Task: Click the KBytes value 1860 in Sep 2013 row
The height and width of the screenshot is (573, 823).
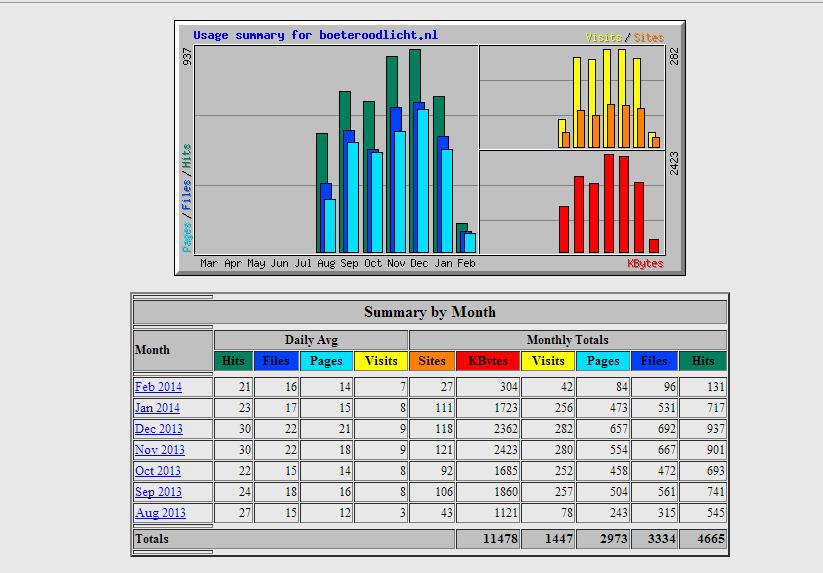Action: pos(505,492)
